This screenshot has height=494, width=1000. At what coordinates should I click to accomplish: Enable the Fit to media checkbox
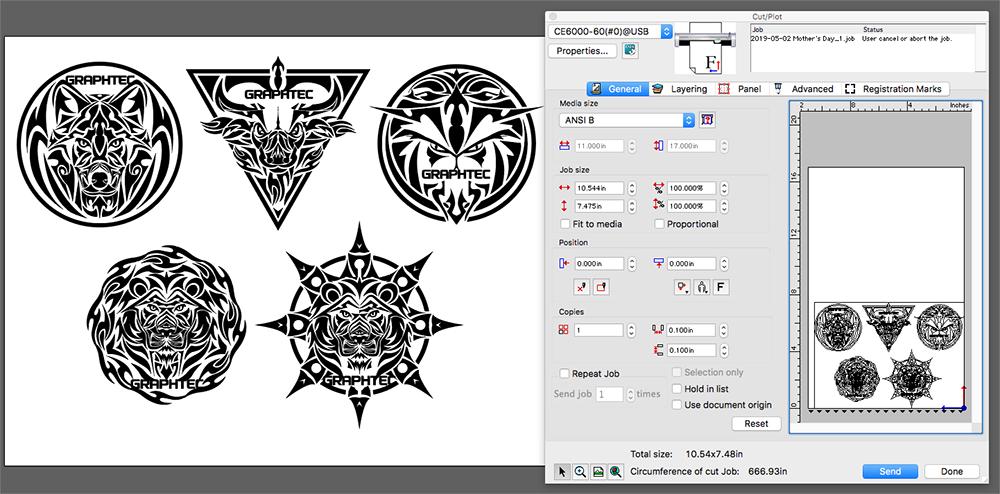point(564,224)
